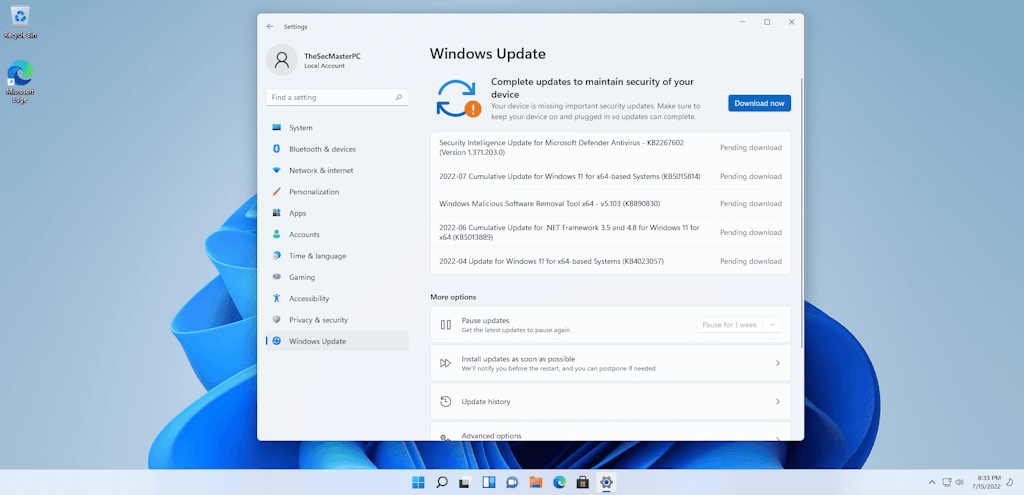The image size is (1024, 495).
Task: Click the System monitor icon in sidebar
Action: pyautogui.click(x=276, y=127)
